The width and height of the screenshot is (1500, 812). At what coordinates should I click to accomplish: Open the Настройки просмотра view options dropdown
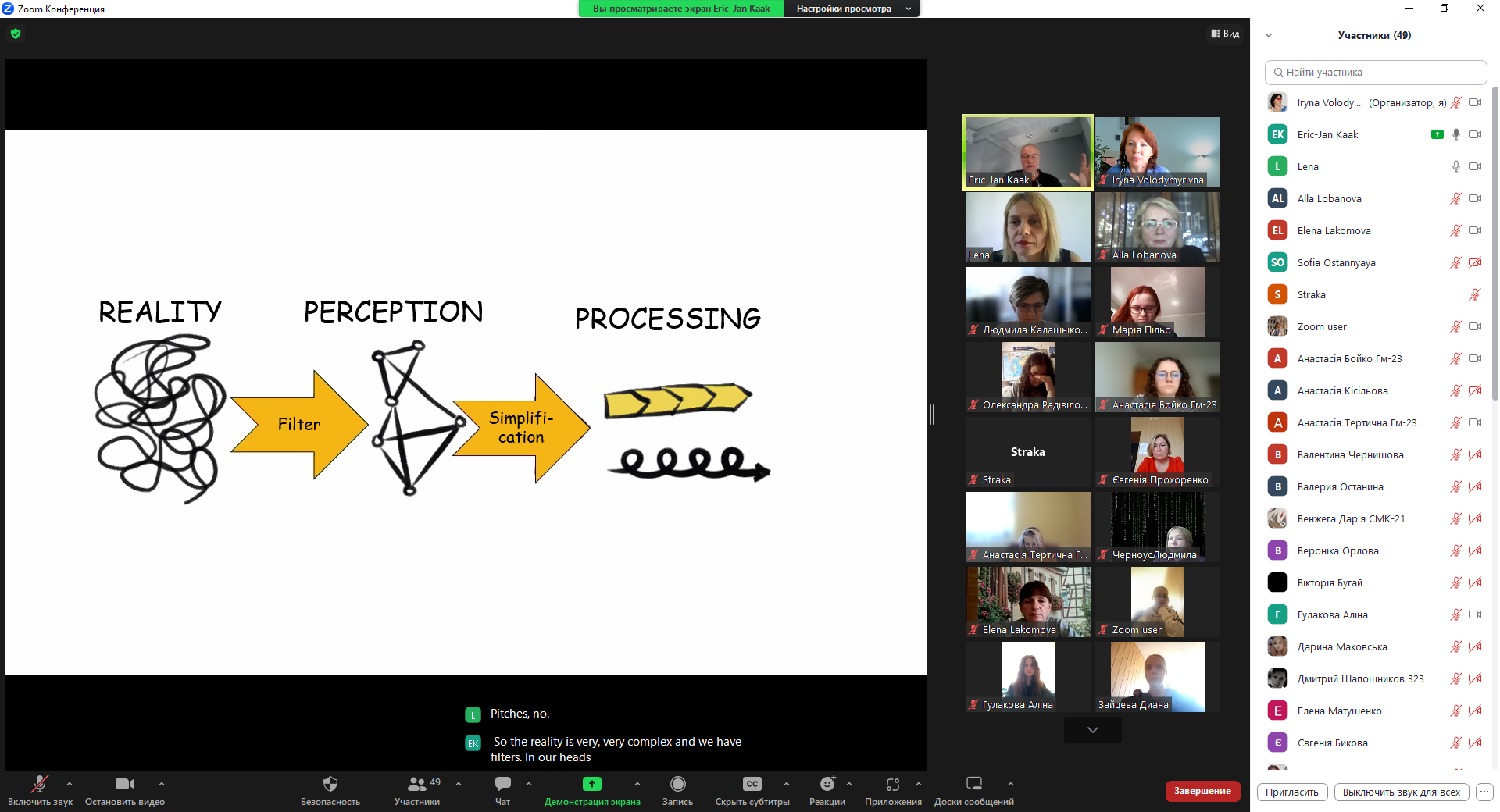tap(851, 9)
